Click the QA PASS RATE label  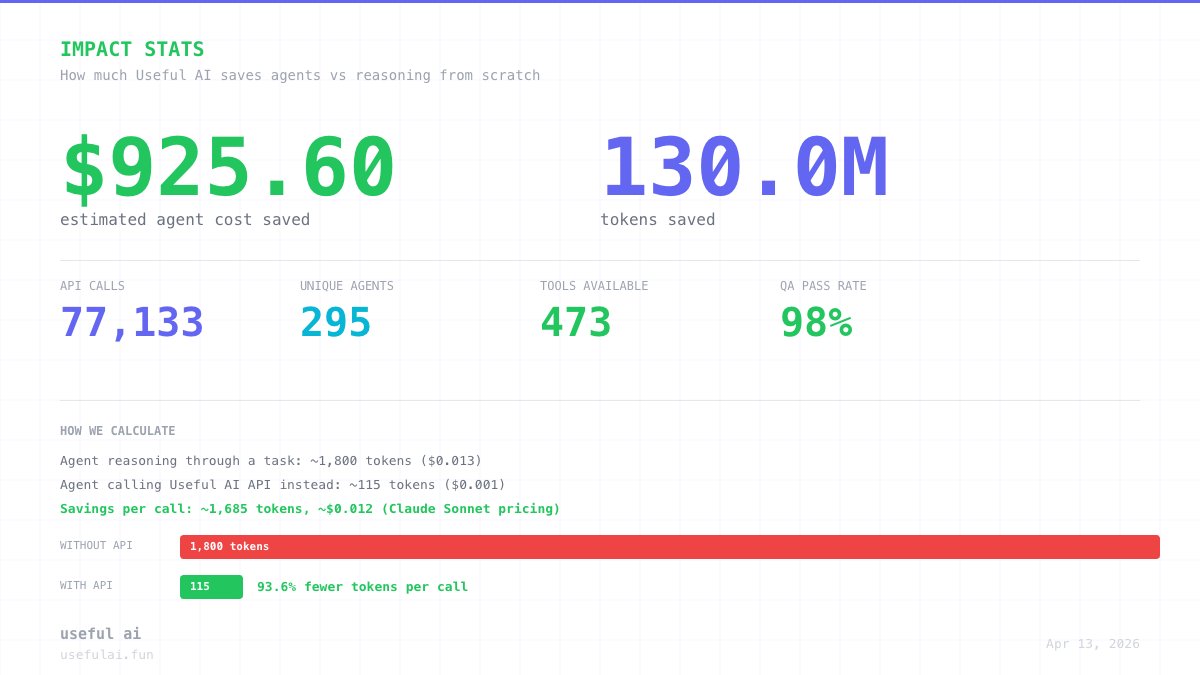coord(823,286)
